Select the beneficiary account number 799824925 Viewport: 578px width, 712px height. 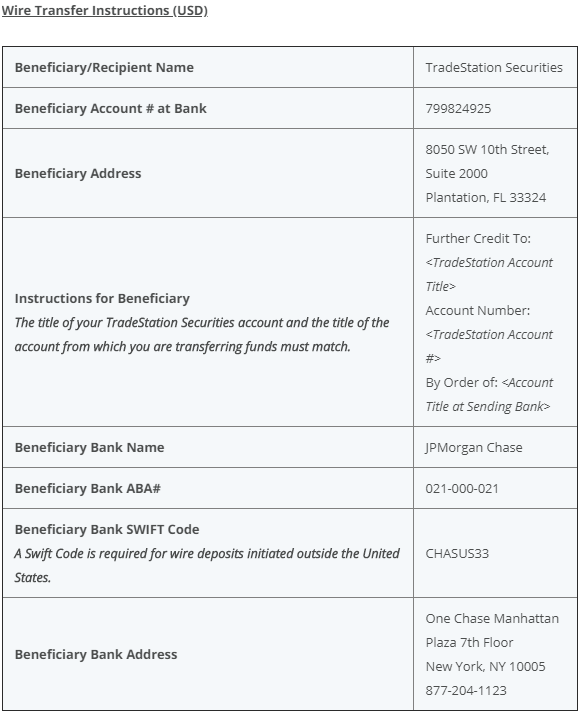(x=458, y=109)
